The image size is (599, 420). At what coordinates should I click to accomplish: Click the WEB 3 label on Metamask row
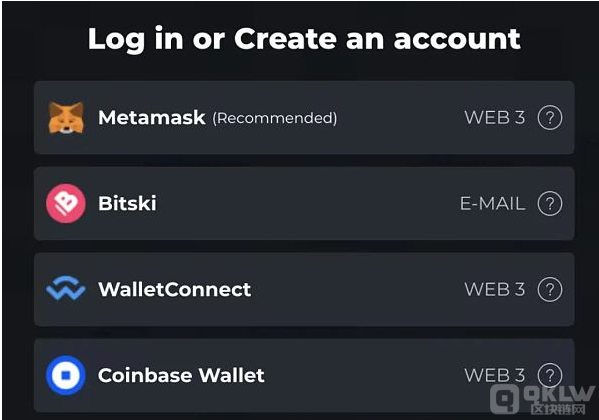point(495,118)
